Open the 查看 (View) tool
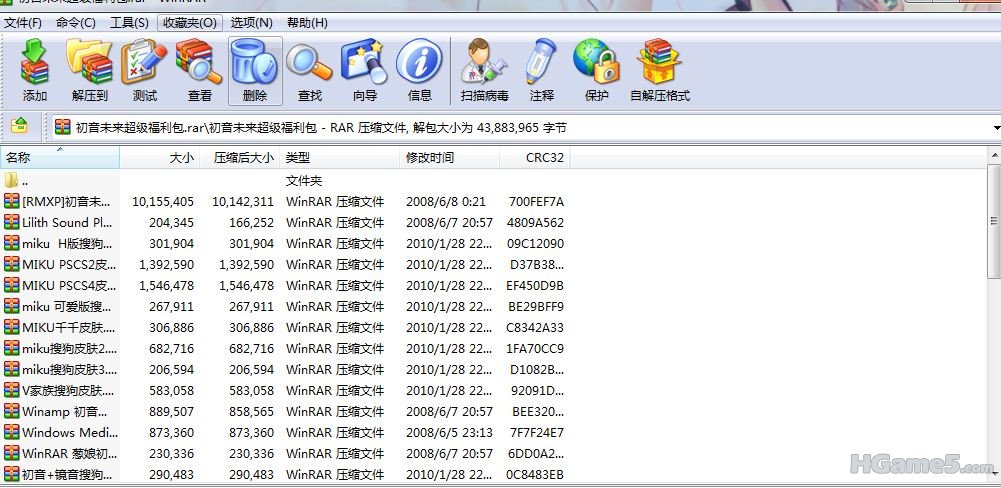The image size is (1001, 488). (199, 70)
